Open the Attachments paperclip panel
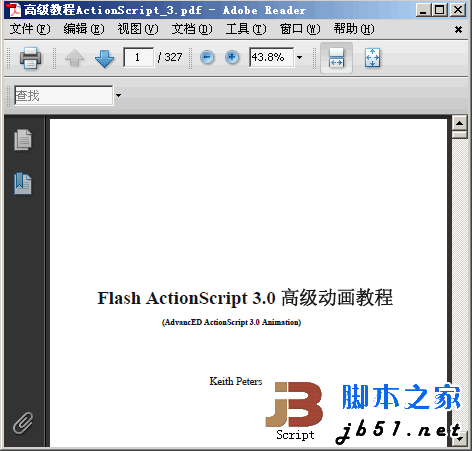 [x=23, y=423]
